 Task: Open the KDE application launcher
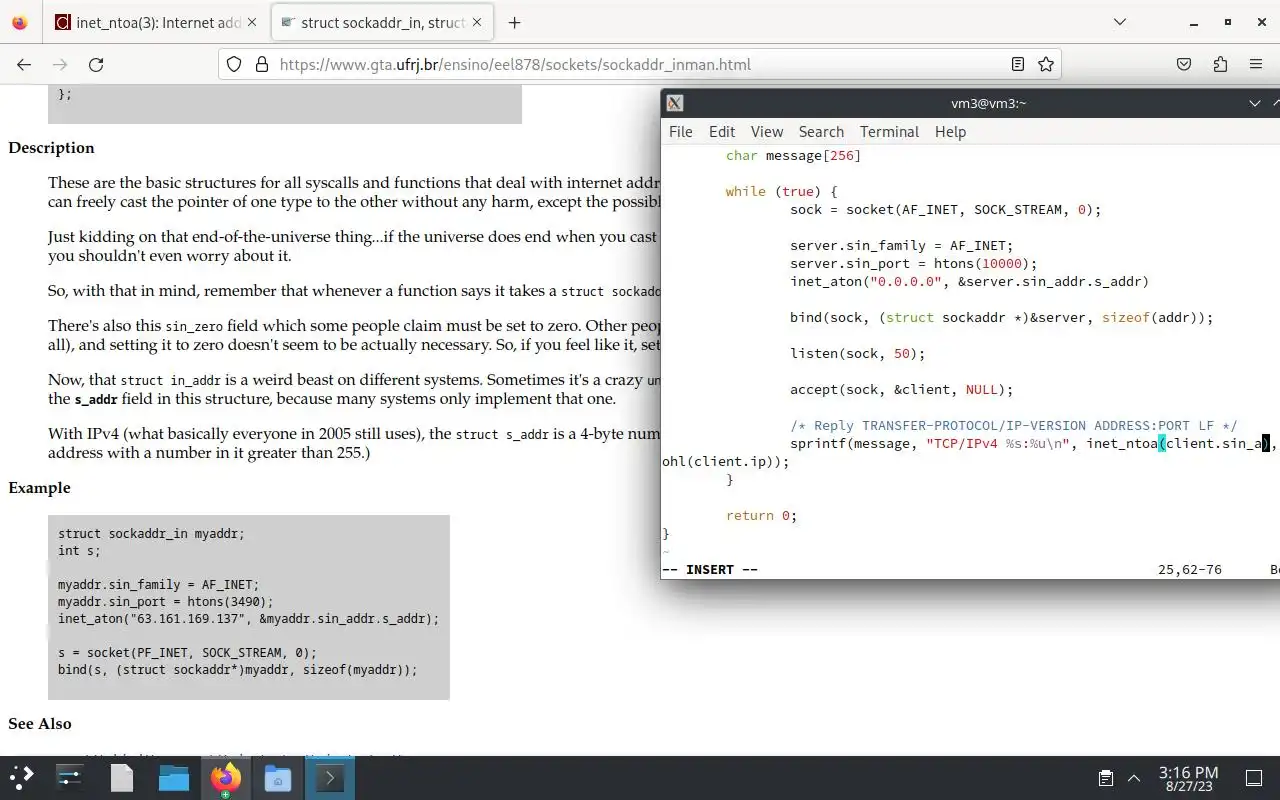point(22,778)
